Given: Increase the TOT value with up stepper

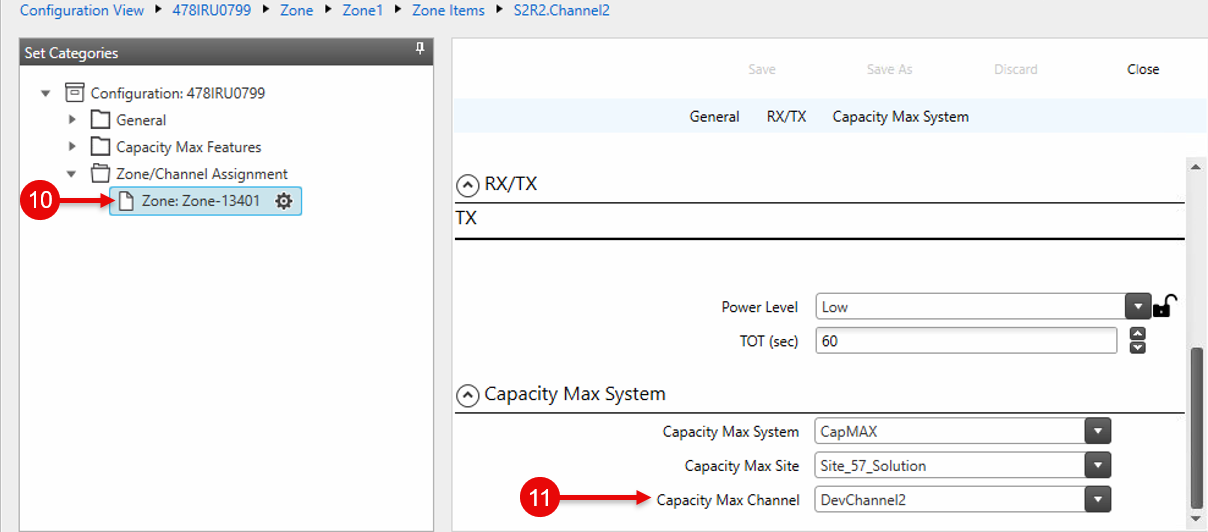Looking at the screenshot, I should 1137,333.
